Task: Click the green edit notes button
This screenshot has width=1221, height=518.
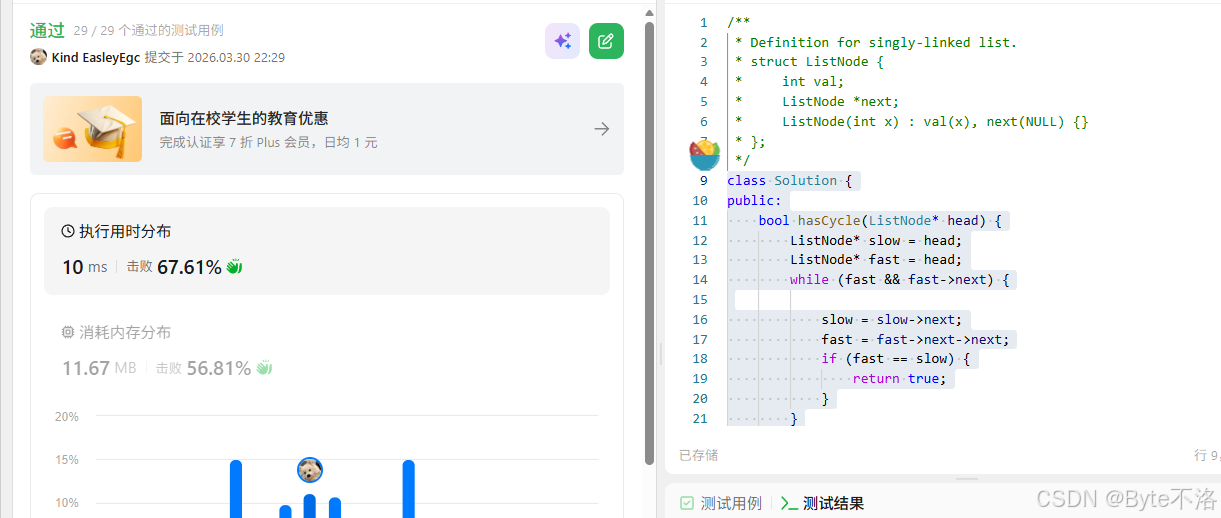Action: 606,41
